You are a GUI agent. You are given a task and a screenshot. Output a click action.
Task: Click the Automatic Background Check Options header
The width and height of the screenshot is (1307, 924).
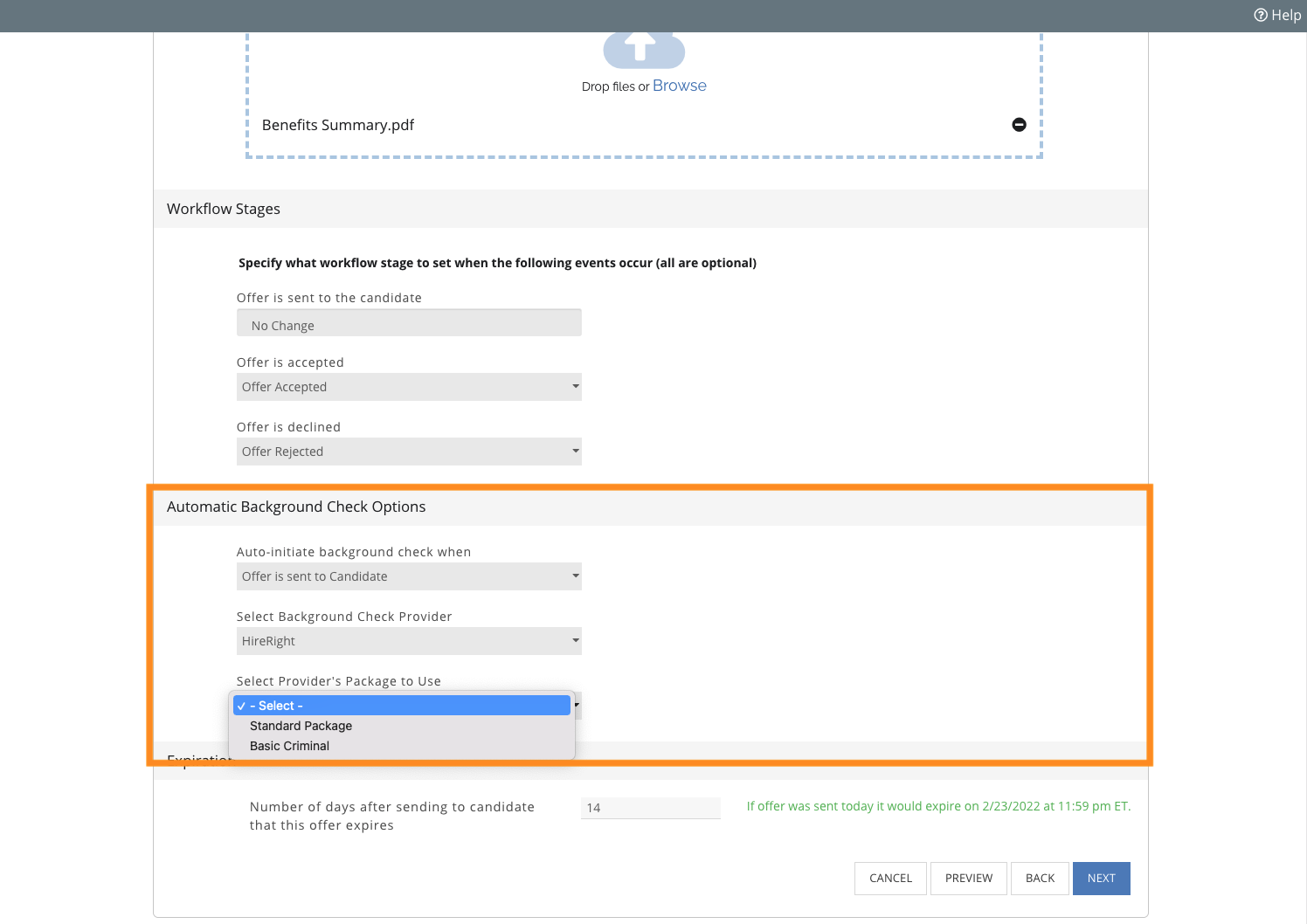(296, 507)
